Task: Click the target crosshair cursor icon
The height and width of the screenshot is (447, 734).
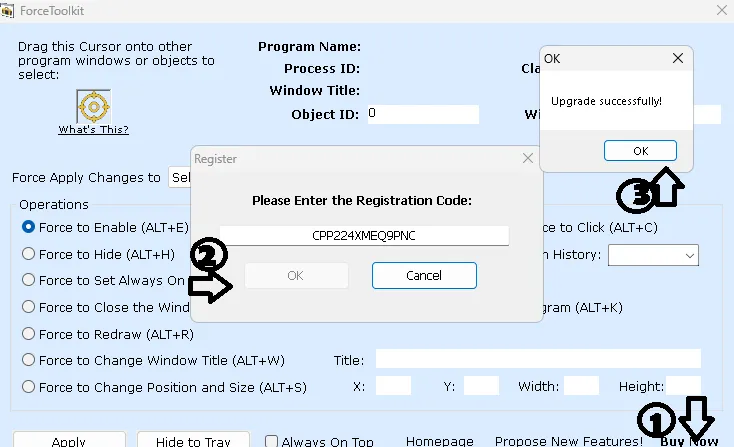Action: click(93, 105)
